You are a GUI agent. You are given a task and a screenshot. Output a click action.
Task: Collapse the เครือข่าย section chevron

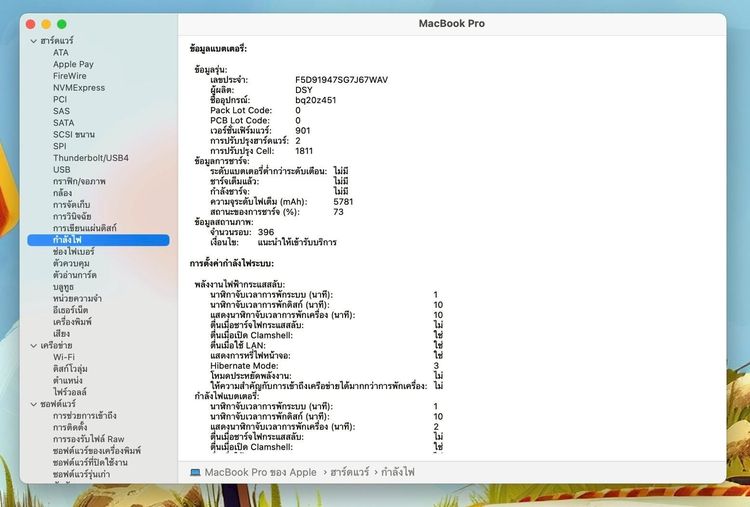[x=33, y=345]
